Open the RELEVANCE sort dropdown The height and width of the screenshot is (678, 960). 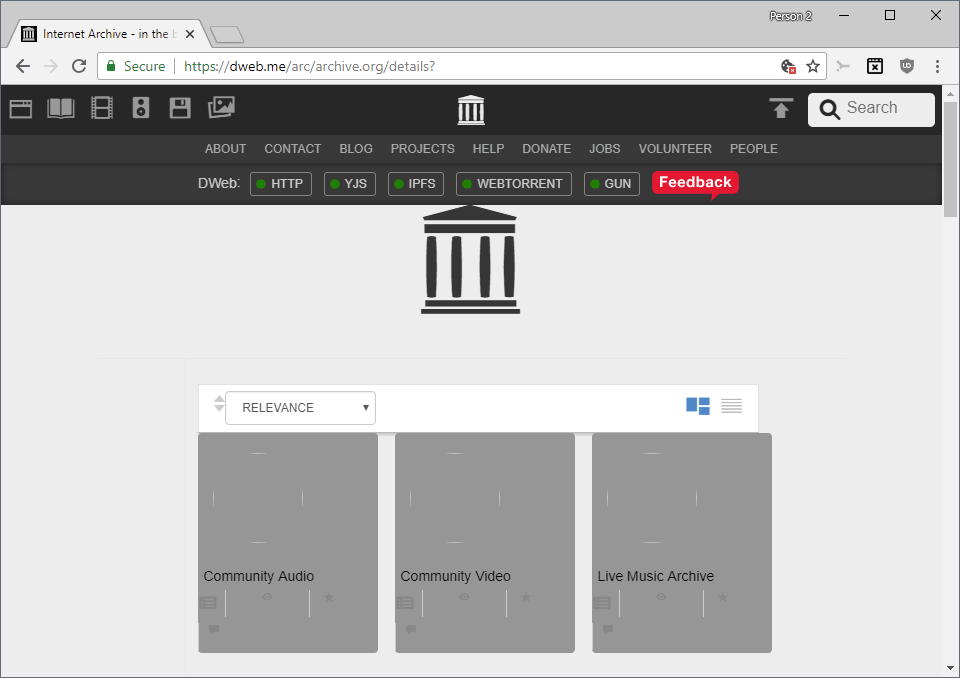tap(300, 408)
